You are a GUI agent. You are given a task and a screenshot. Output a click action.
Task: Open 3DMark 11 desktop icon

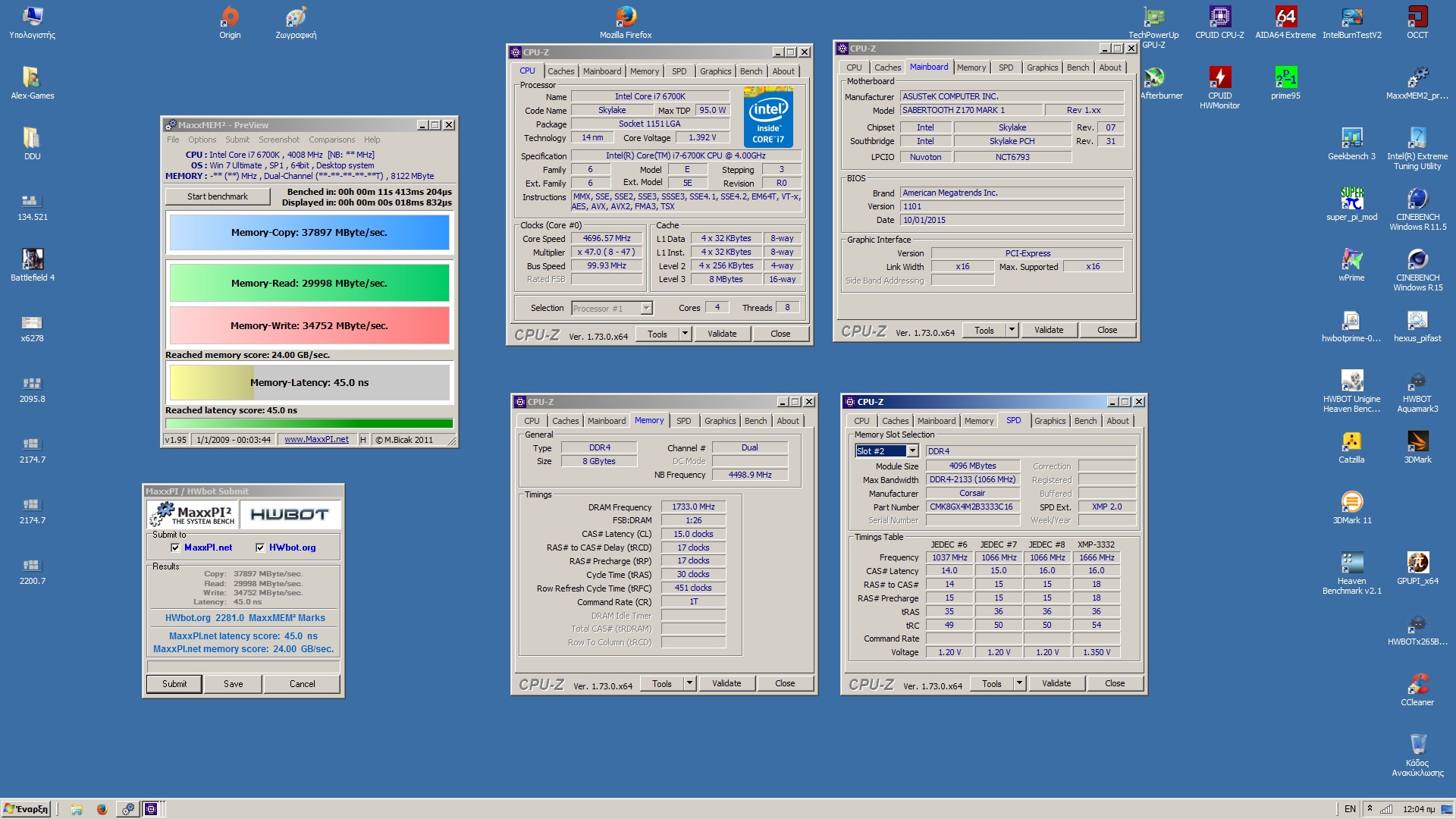coord(1351,507)
